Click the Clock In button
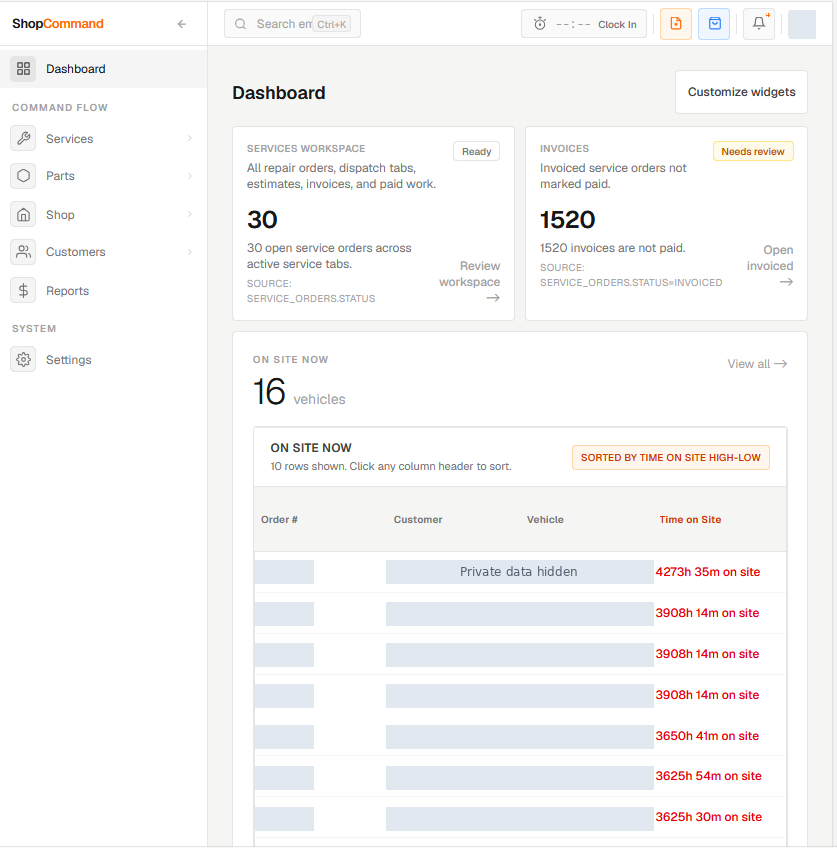 click(x=583, y=24)
